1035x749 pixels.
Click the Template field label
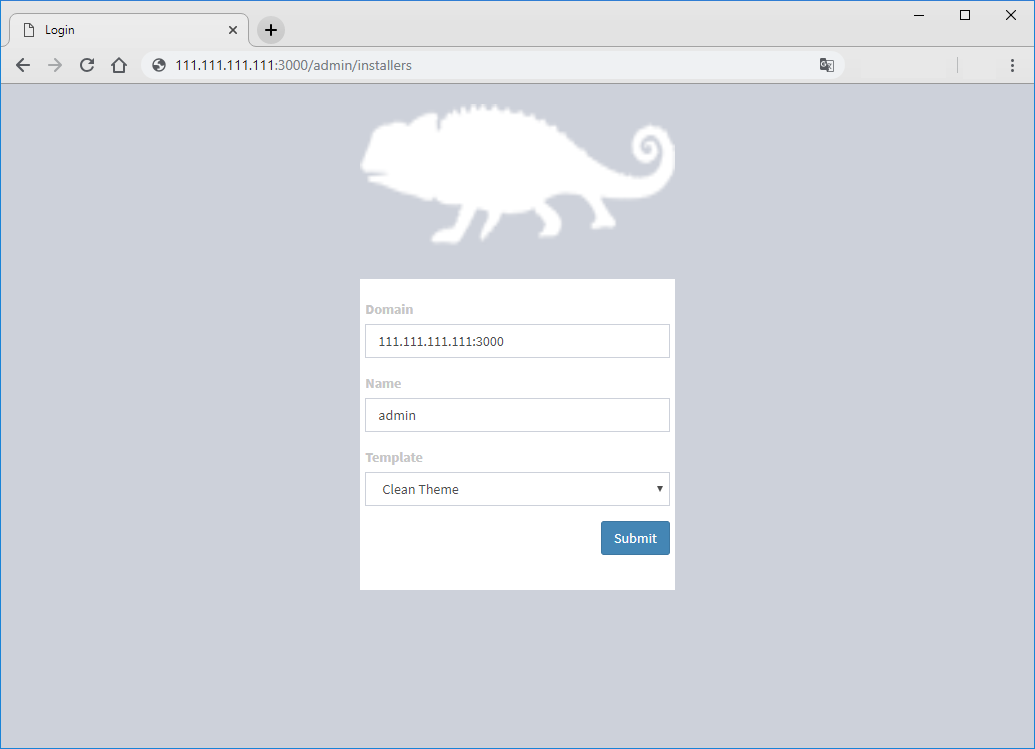click(394, 457)
